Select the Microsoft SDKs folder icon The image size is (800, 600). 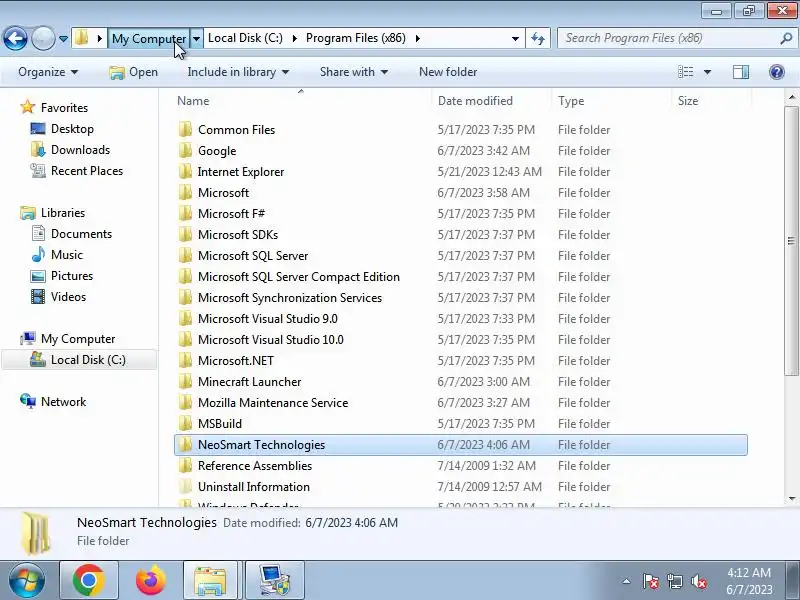[x=185, y=234]
